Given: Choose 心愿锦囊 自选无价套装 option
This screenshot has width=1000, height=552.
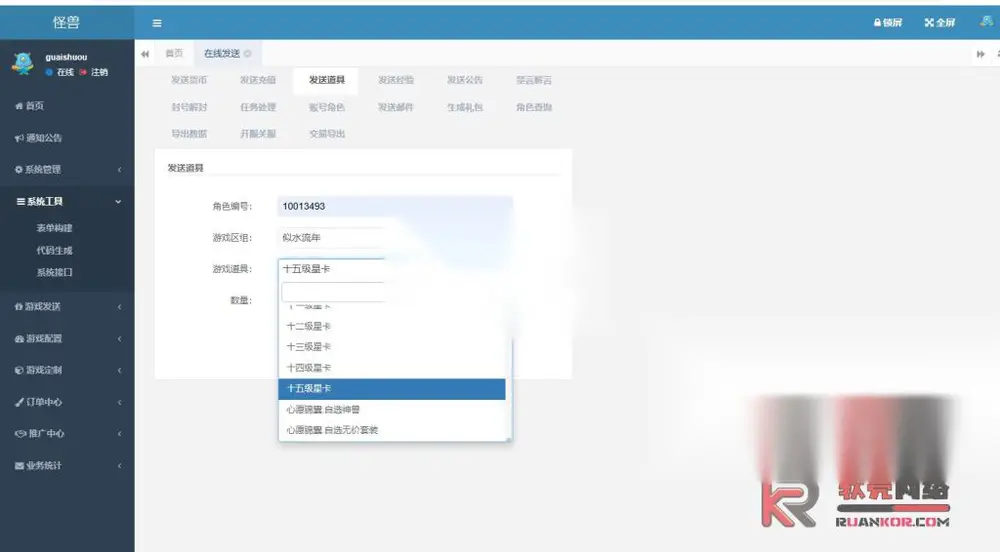Looking at the screenshot, I should click(x=392, y=430).
